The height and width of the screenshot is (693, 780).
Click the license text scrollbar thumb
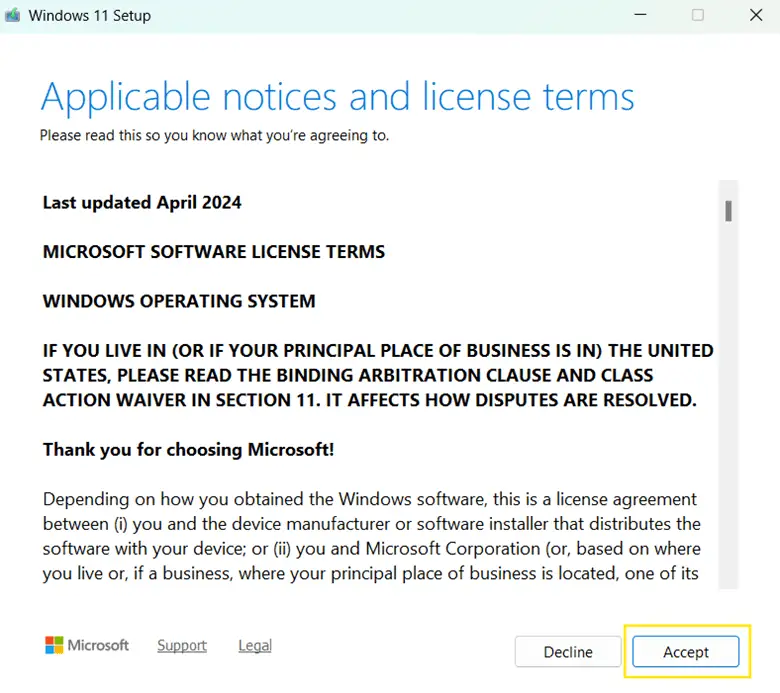(728, 211)
